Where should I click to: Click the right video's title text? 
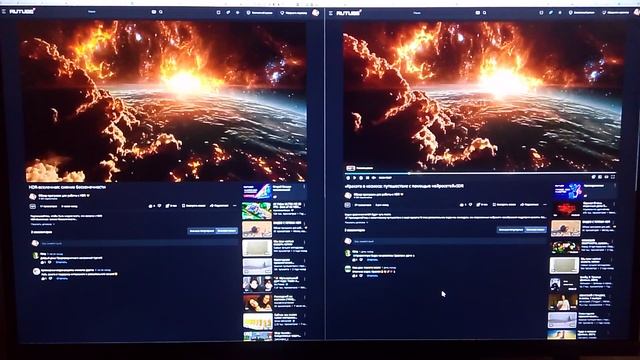click(x=404, y=186)
